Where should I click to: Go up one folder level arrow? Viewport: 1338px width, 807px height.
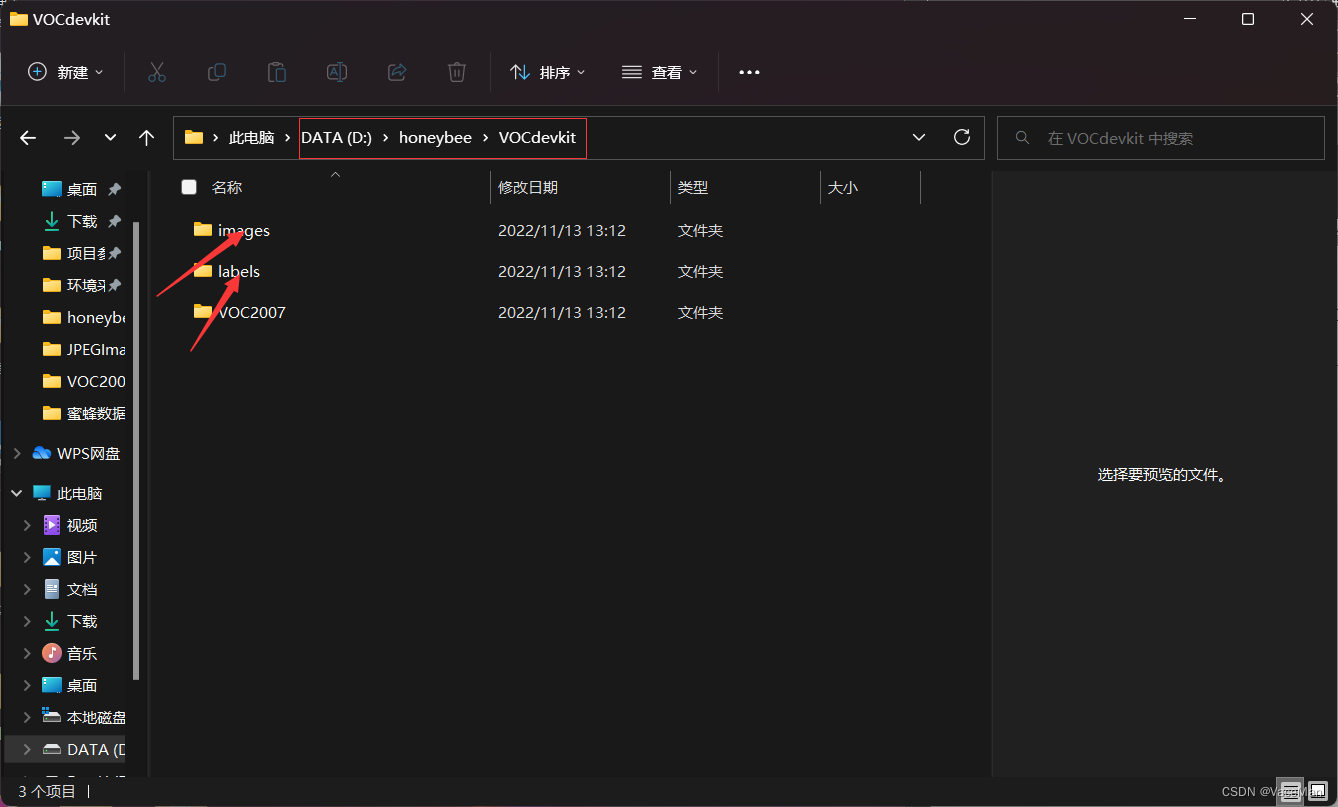point(147,138)
